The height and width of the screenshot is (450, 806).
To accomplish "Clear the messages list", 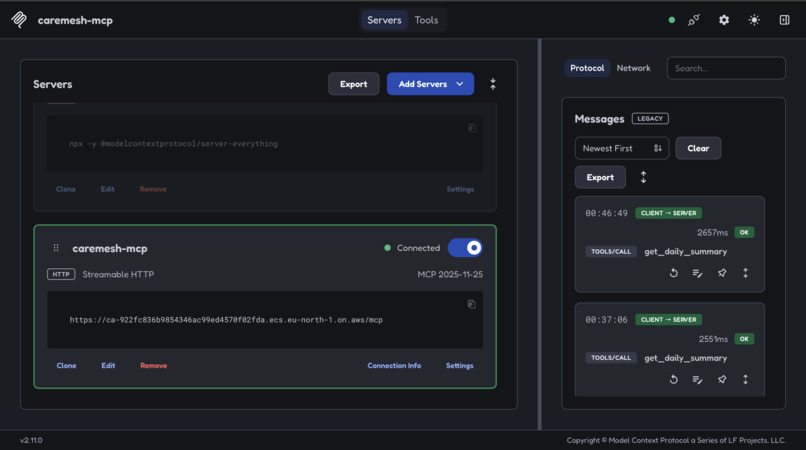I will 698,148.
